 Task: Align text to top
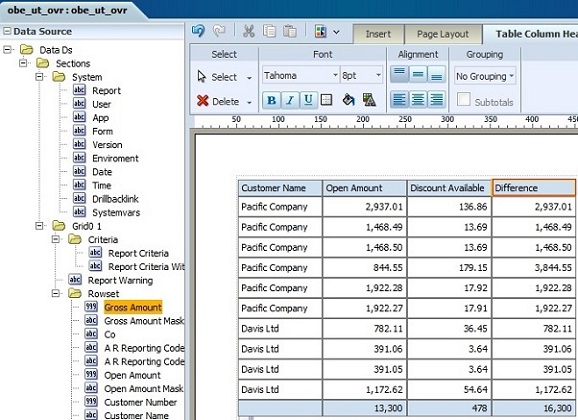pos(399,74)
